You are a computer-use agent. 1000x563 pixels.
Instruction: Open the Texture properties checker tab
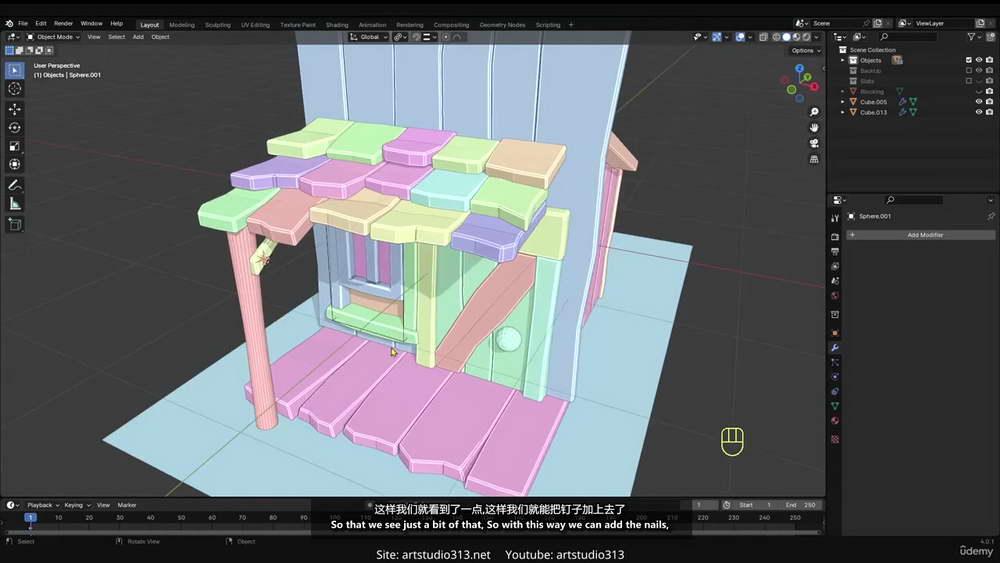coord(835,439)
